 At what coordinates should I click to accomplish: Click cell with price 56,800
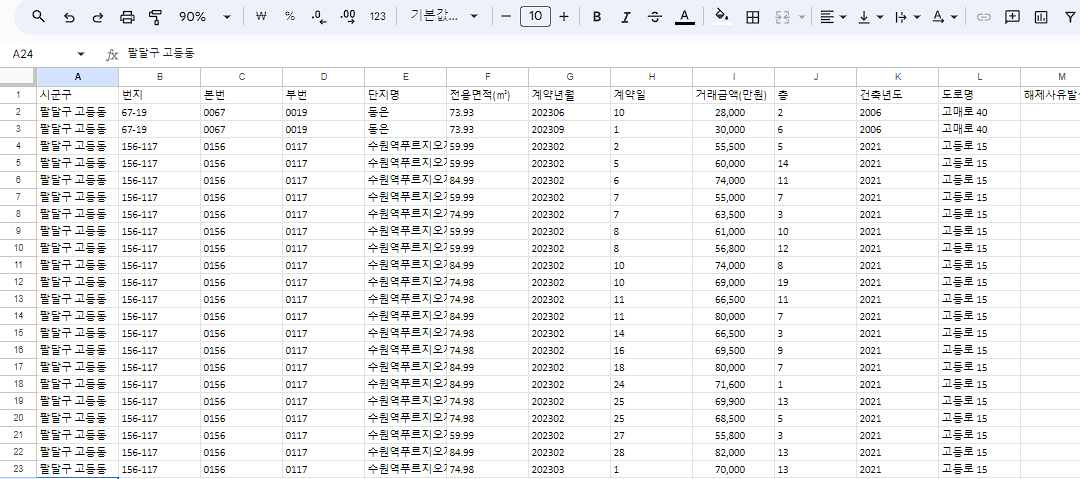pyautogui.click(x=734, y=248)
